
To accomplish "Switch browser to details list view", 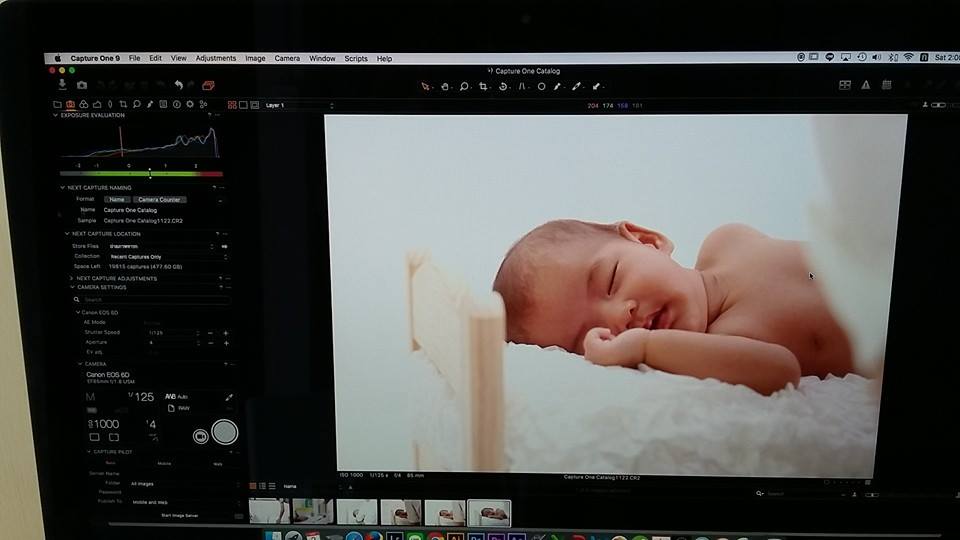I will 272,486.
